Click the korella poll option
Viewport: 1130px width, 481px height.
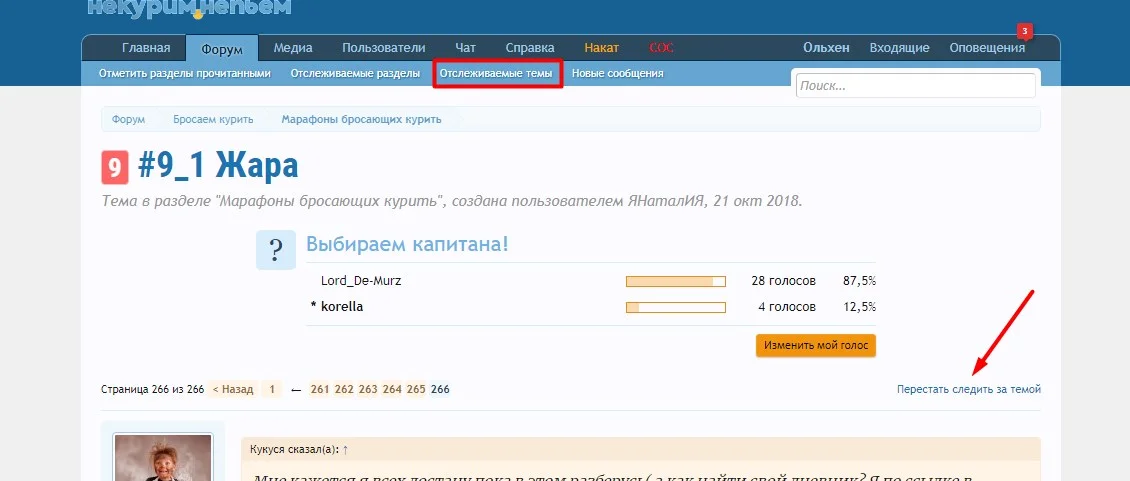click(342, 307)
